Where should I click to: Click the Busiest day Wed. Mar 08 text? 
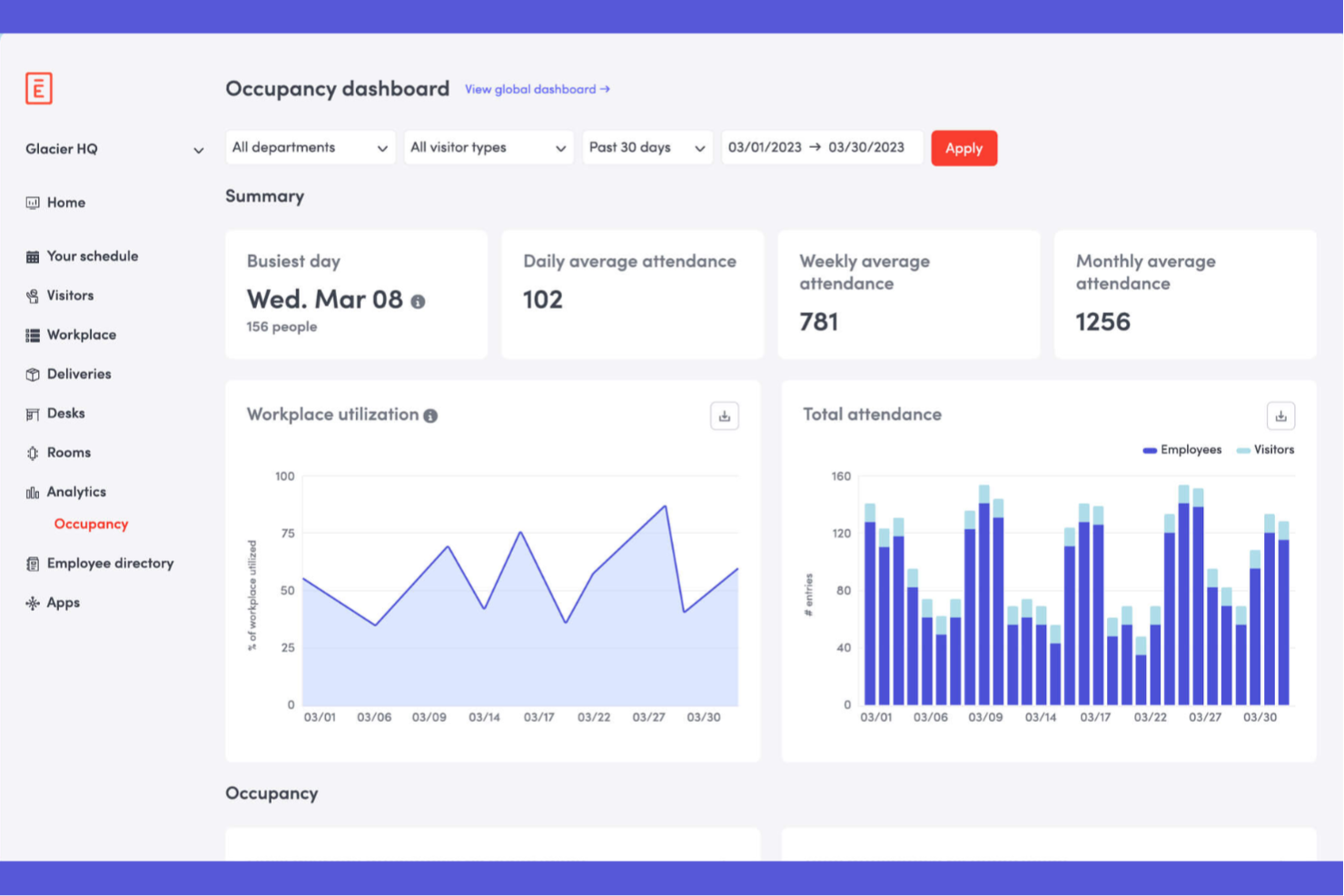pos(324,300)
